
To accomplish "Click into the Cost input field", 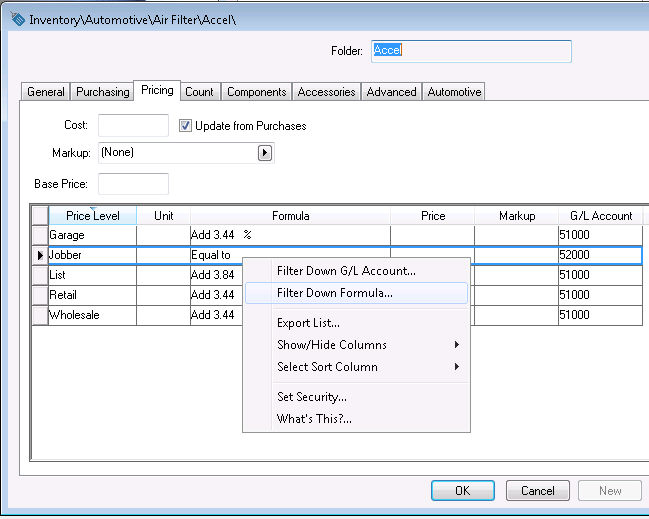I will click(x=133, y=126).
